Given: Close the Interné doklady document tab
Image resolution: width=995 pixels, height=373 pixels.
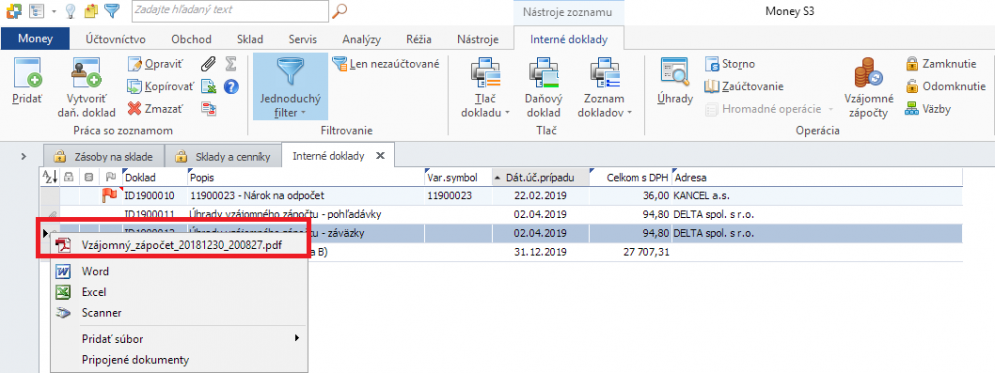Looking at the screenshot, I should [x=381, y=155].
